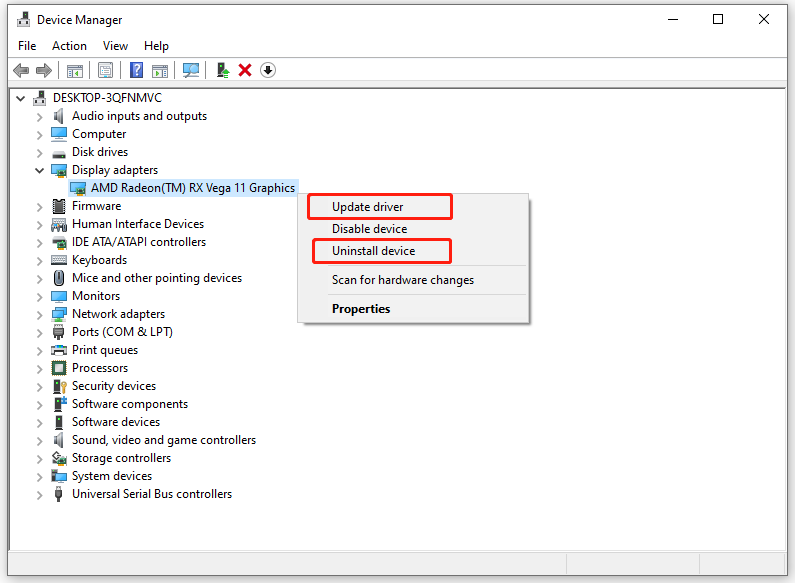Open the File menu
This screenshot has width=795, height=583.
tap(27, 46)
